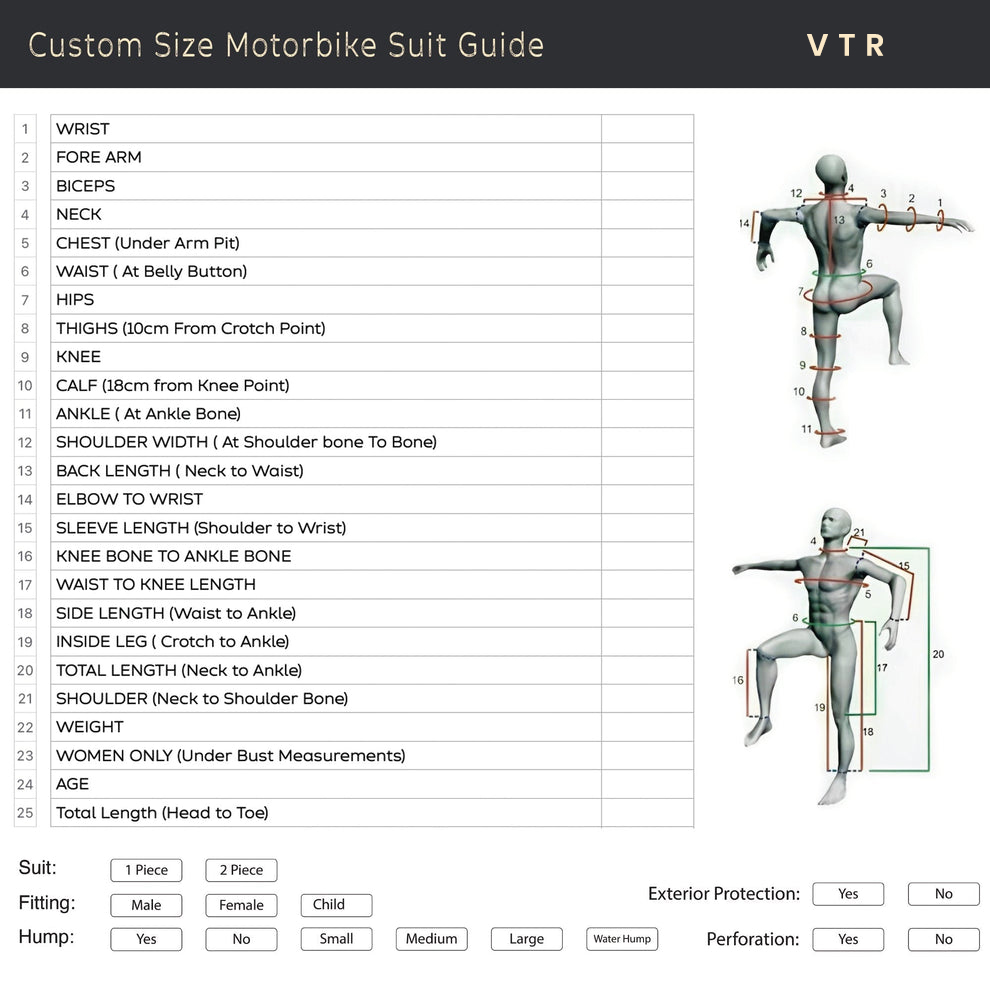The width and height of the screenshot is (990, 990).
Task: Select the 1 Piece suit option
Action: pyautogui.click(x=146, y=870)
